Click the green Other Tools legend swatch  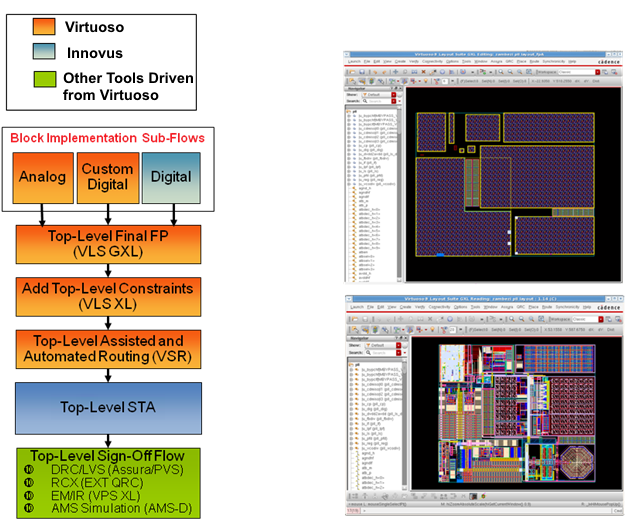pyautogui.click(x=45, y=79)
